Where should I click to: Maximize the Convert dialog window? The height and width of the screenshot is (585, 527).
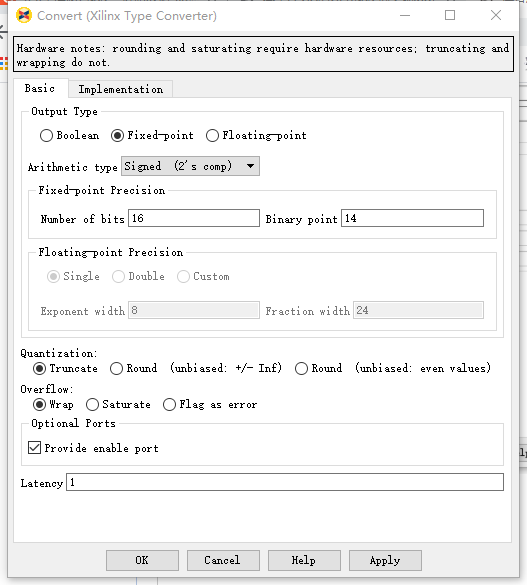(450, 15)
